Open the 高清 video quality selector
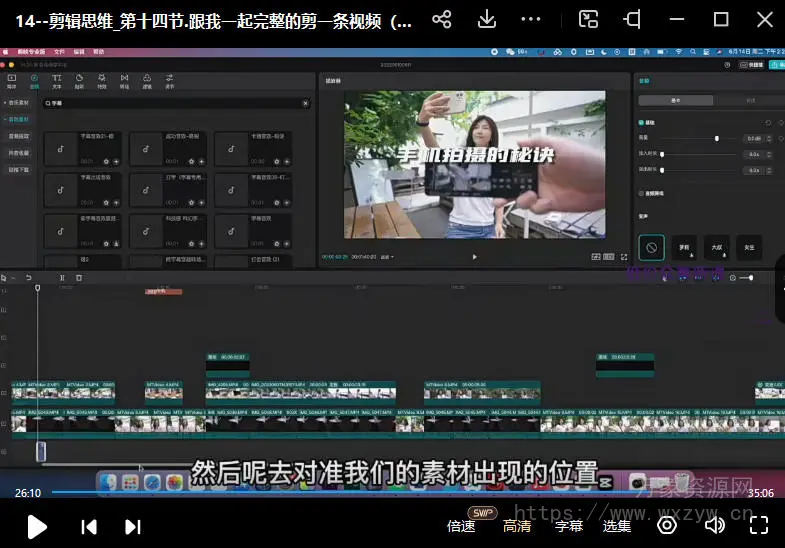Screen dimensions: 785x548 [517, 526]
